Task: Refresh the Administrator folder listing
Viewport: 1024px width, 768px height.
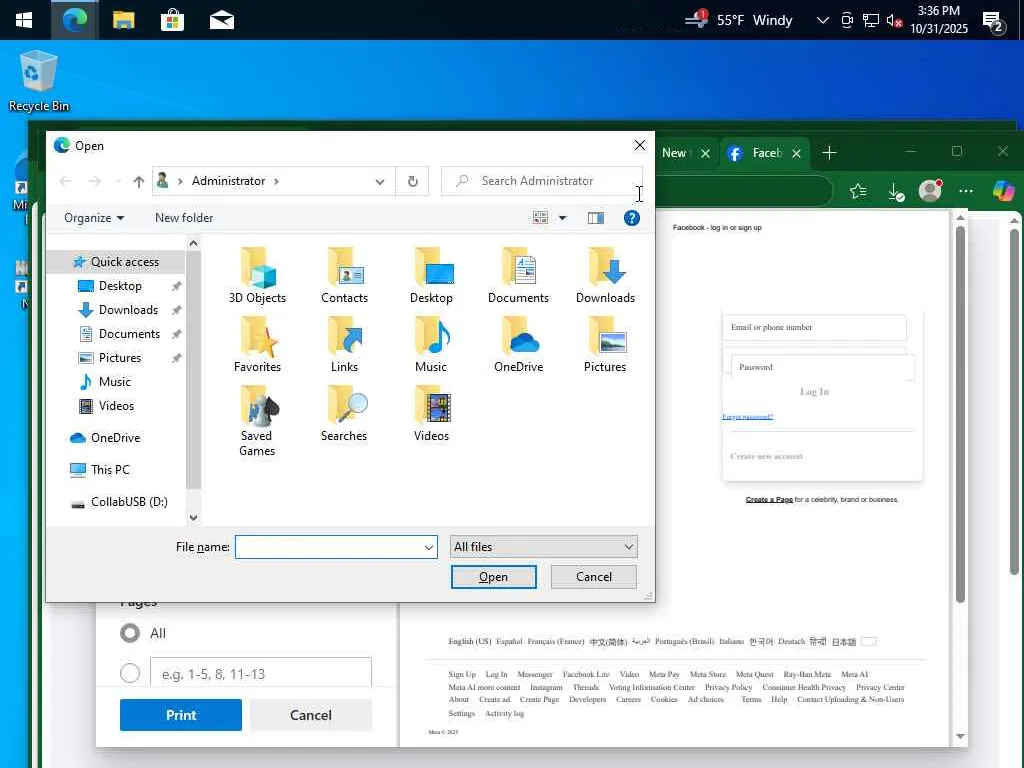Action: (413, 182)
